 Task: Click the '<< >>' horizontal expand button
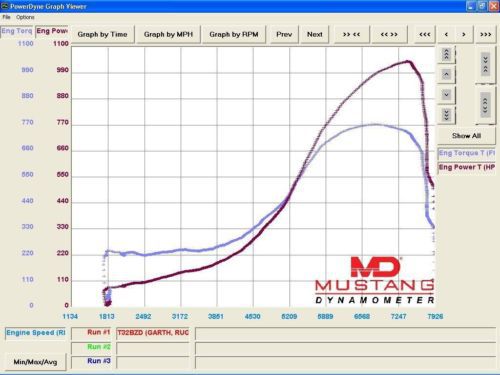(389, 34)
